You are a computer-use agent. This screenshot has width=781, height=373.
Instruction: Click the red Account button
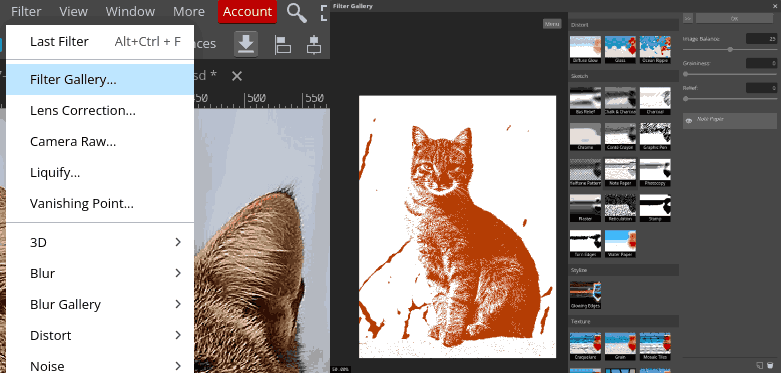(x=248, y=12)
